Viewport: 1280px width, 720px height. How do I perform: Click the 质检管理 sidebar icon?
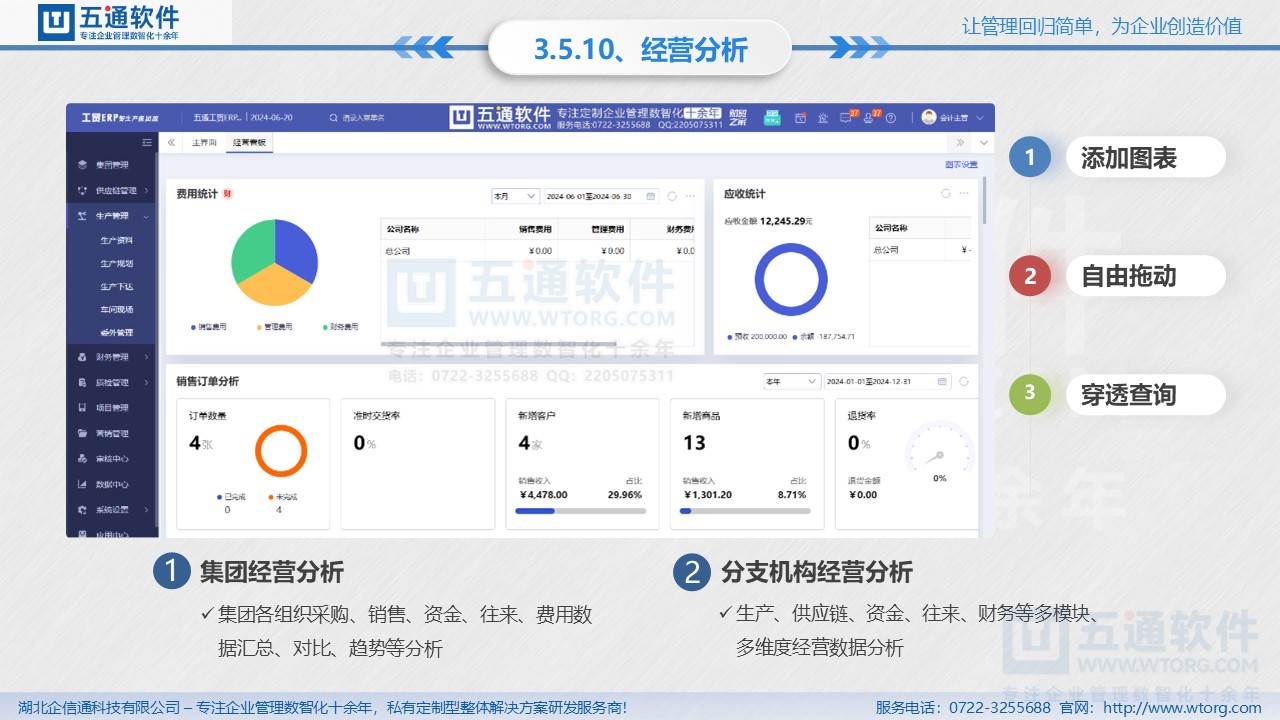tap(83, 382)
